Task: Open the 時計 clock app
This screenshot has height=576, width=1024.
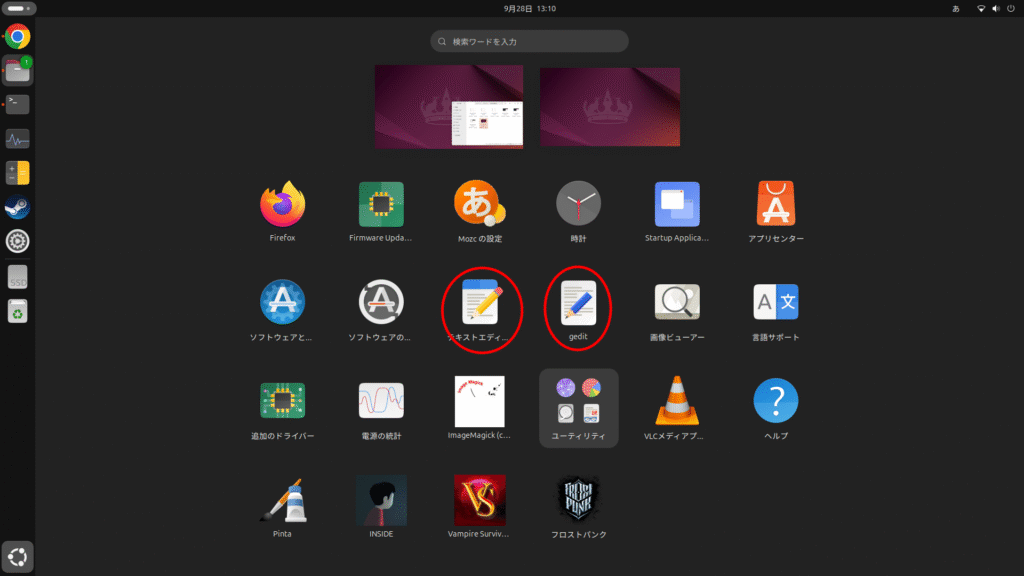Action: point(578,204)
